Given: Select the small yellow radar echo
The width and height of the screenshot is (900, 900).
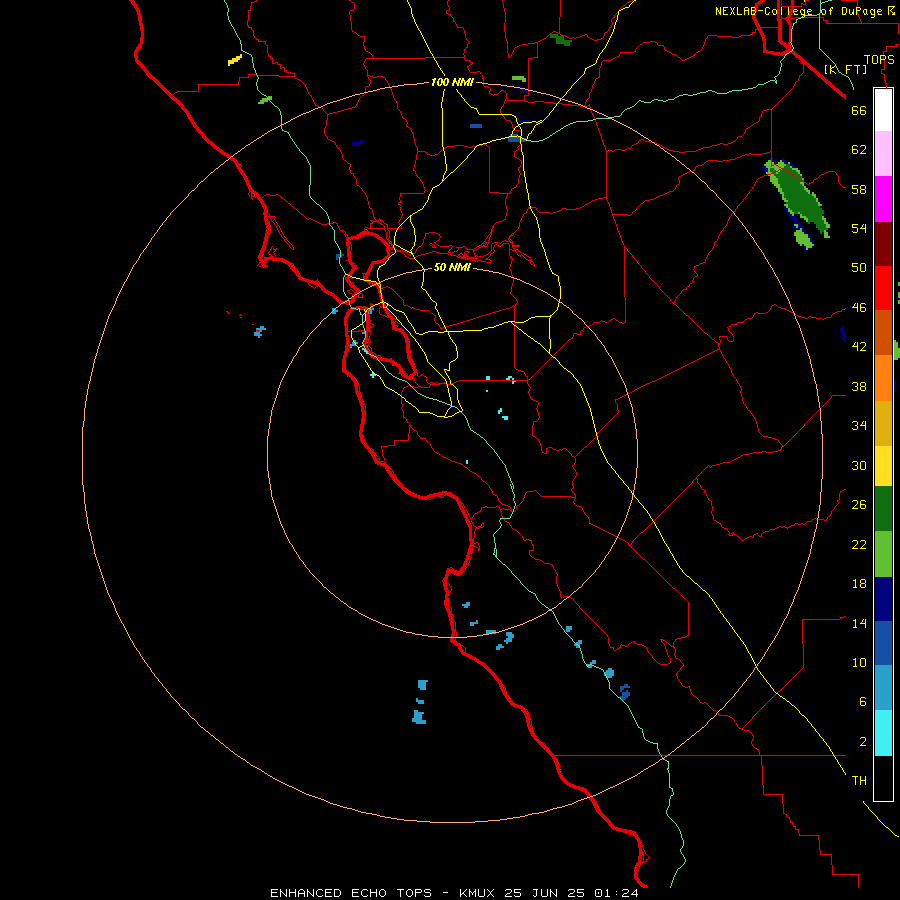Looking at the screenshot, I should pos(235,60).
